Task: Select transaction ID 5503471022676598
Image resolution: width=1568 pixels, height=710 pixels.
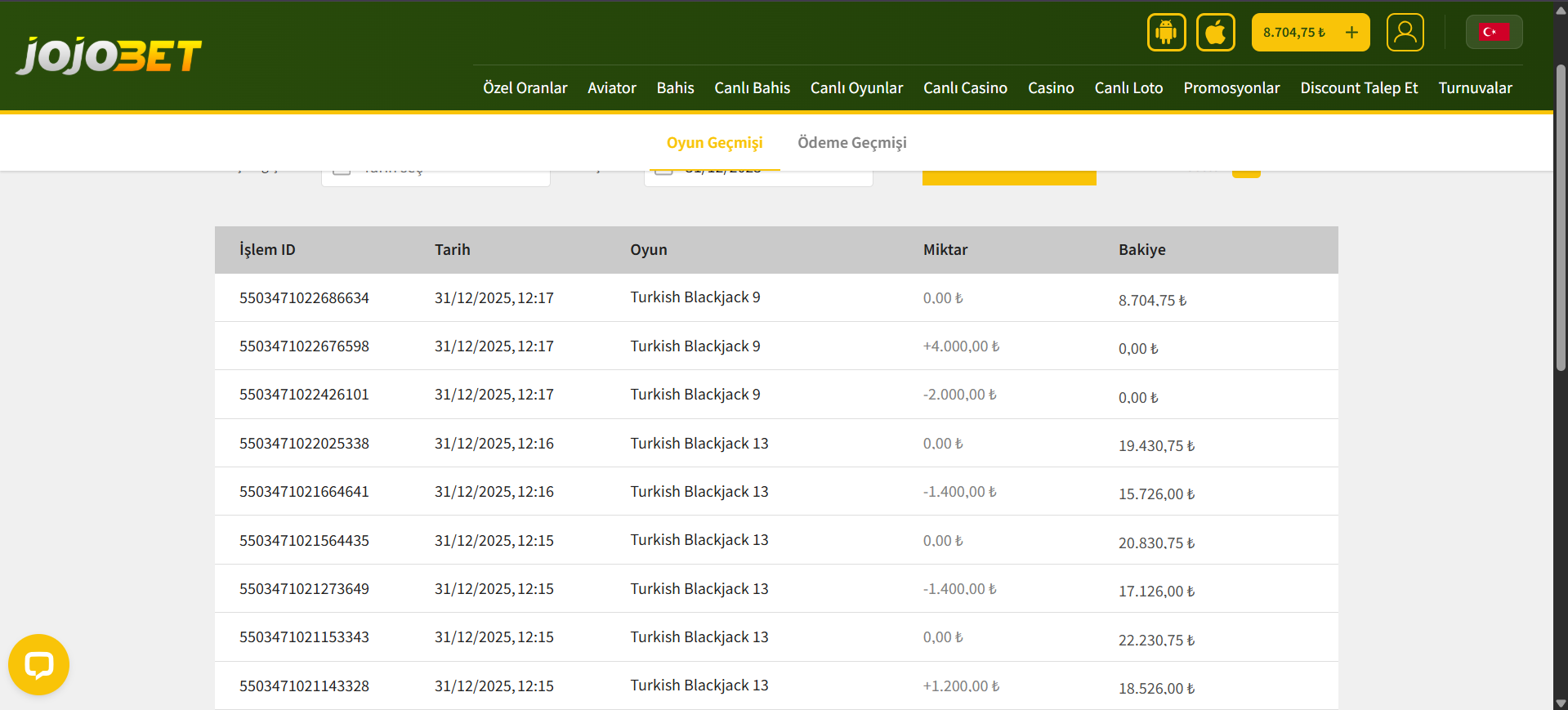Action: tap(304, 346)
